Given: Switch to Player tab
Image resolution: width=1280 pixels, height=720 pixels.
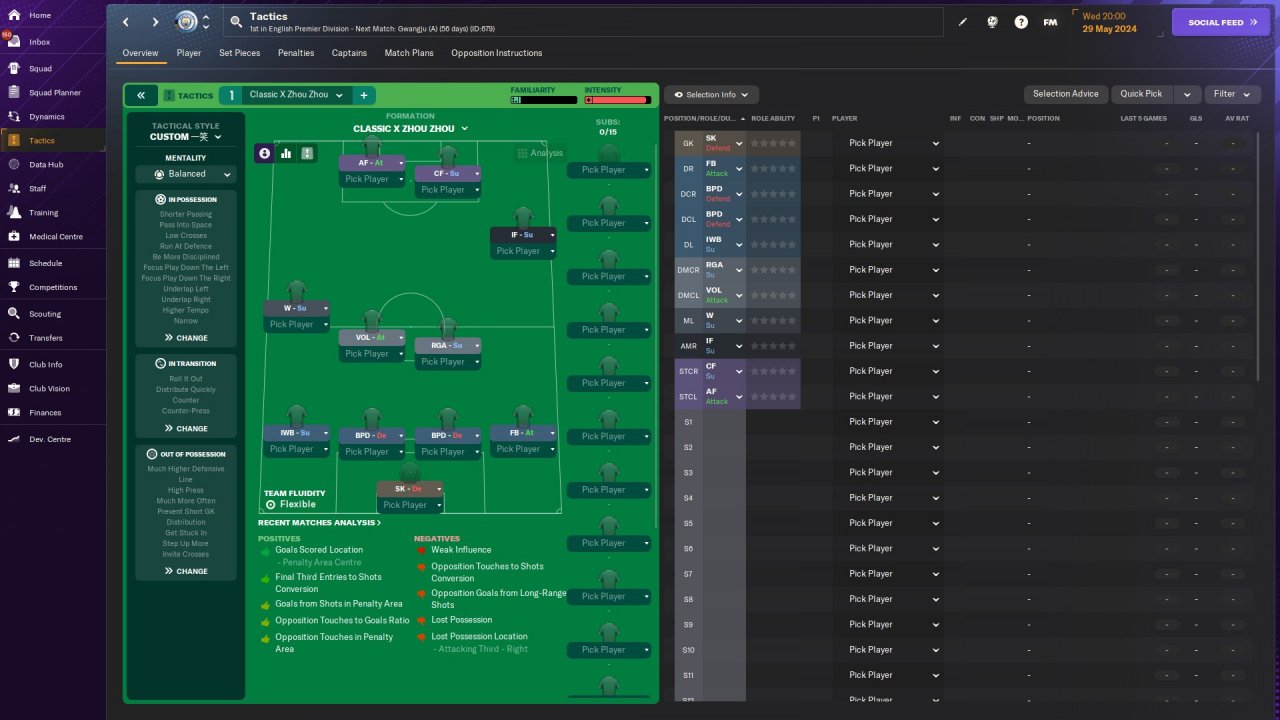Looking at the screenshot, I should (189, 53).
